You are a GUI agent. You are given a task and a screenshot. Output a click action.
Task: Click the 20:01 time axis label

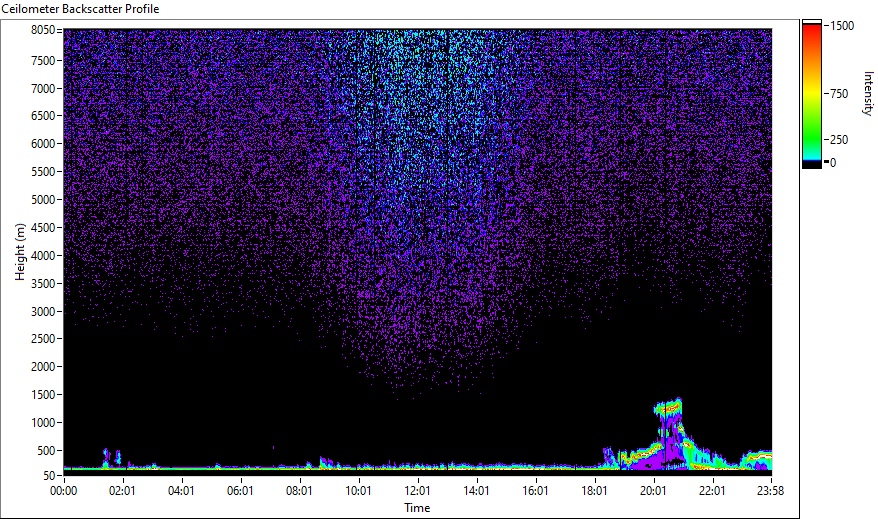coord(653,491)
